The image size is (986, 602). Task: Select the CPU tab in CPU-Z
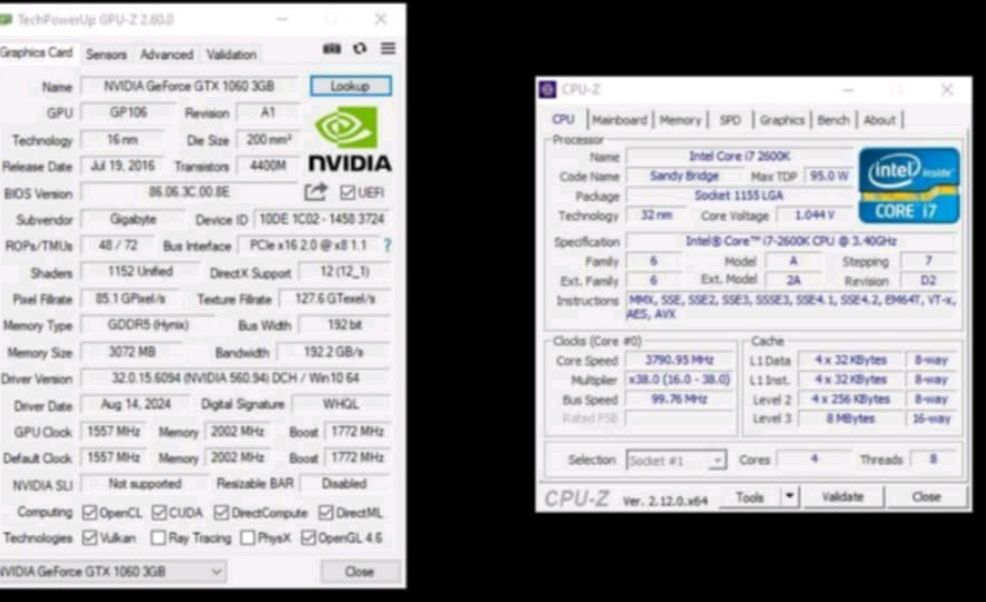pyautogui.click(x=563, y=120)
